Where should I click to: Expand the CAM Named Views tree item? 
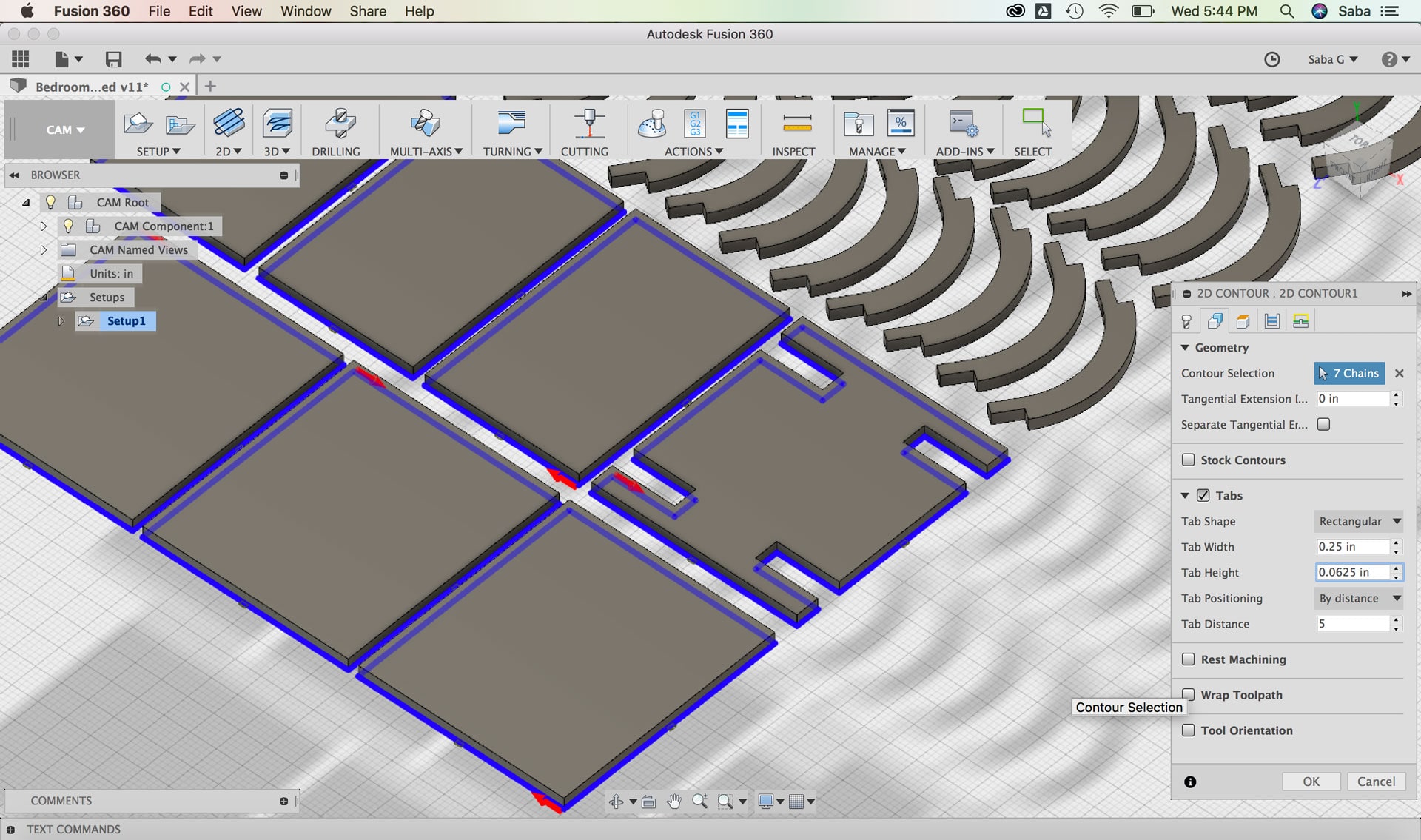(x=43, y=250)
